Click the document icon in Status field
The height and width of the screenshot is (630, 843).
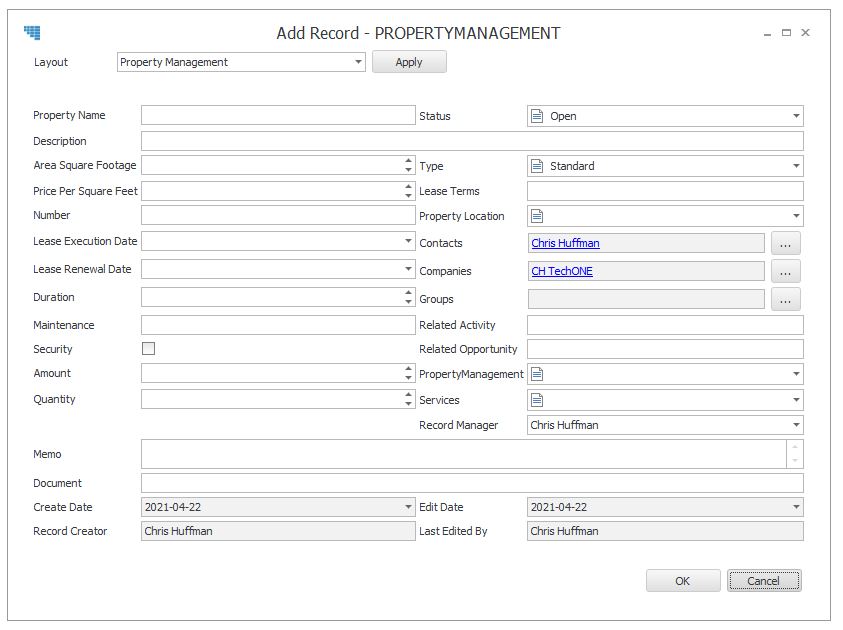(537, 116)
